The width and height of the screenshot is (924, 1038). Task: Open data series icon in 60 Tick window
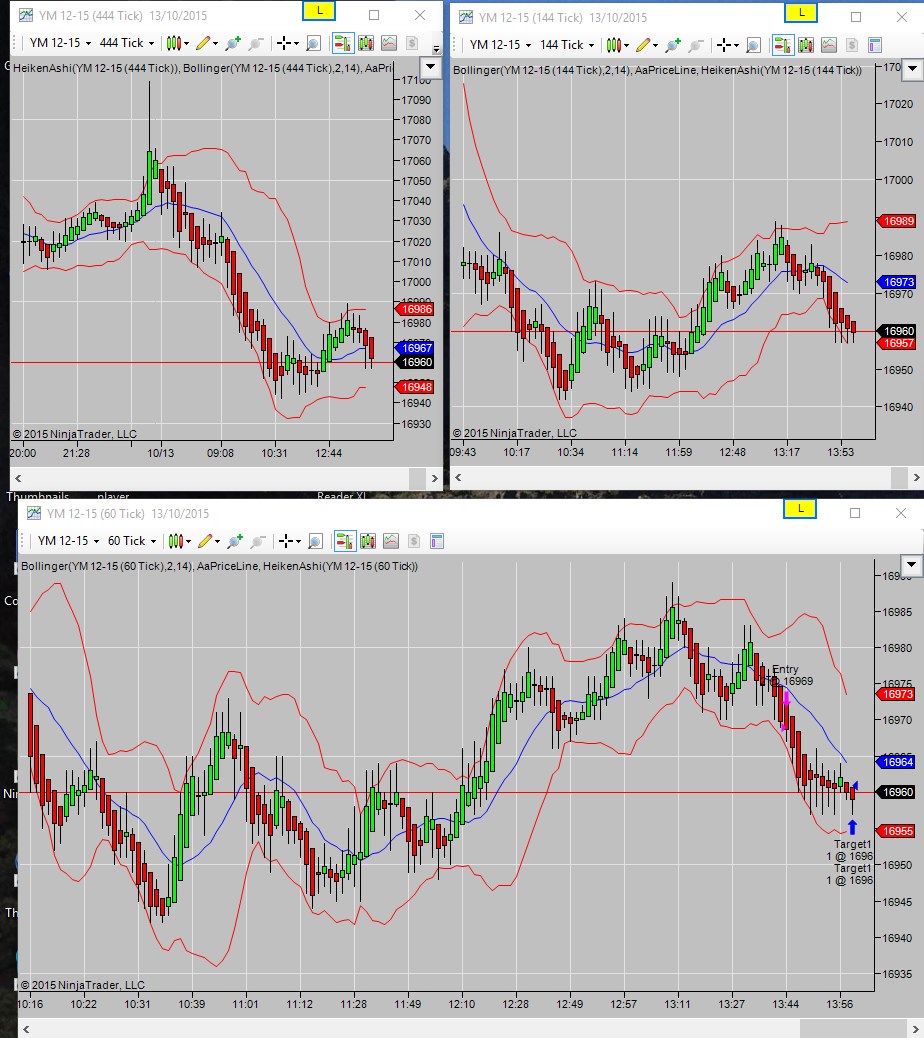coord(368,542)
